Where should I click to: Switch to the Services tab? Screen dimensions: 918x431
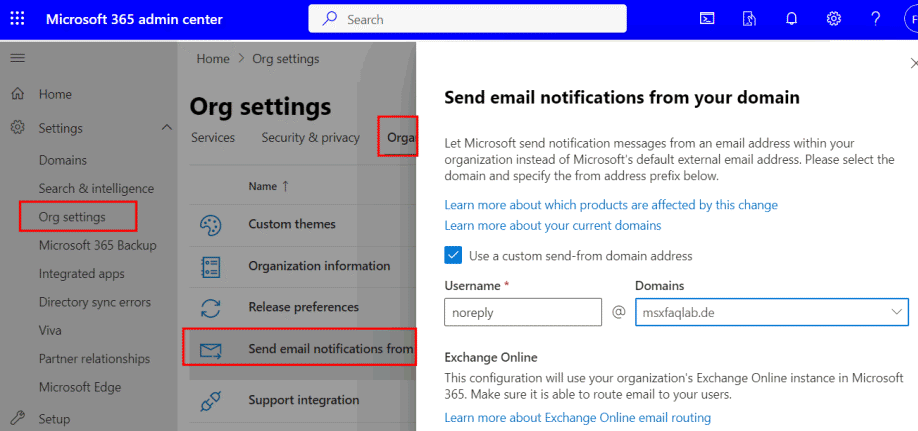[x=213, y=138]
